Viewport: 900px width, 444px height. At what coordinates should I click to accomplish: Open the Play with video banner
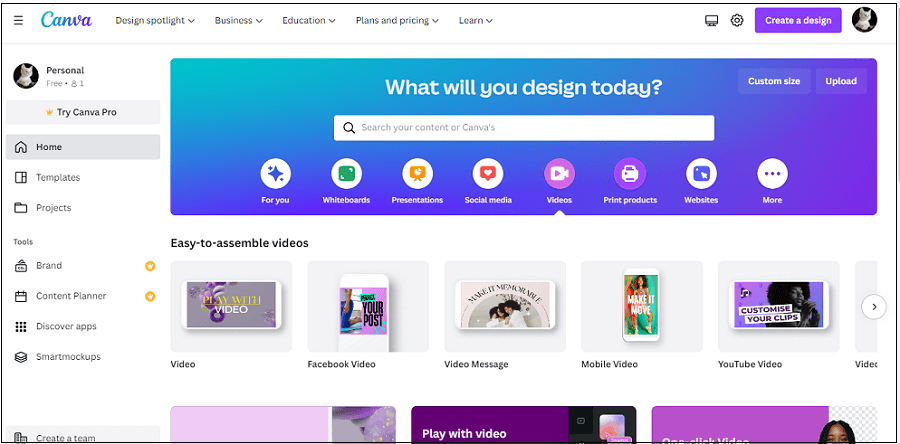coord(523,424)
